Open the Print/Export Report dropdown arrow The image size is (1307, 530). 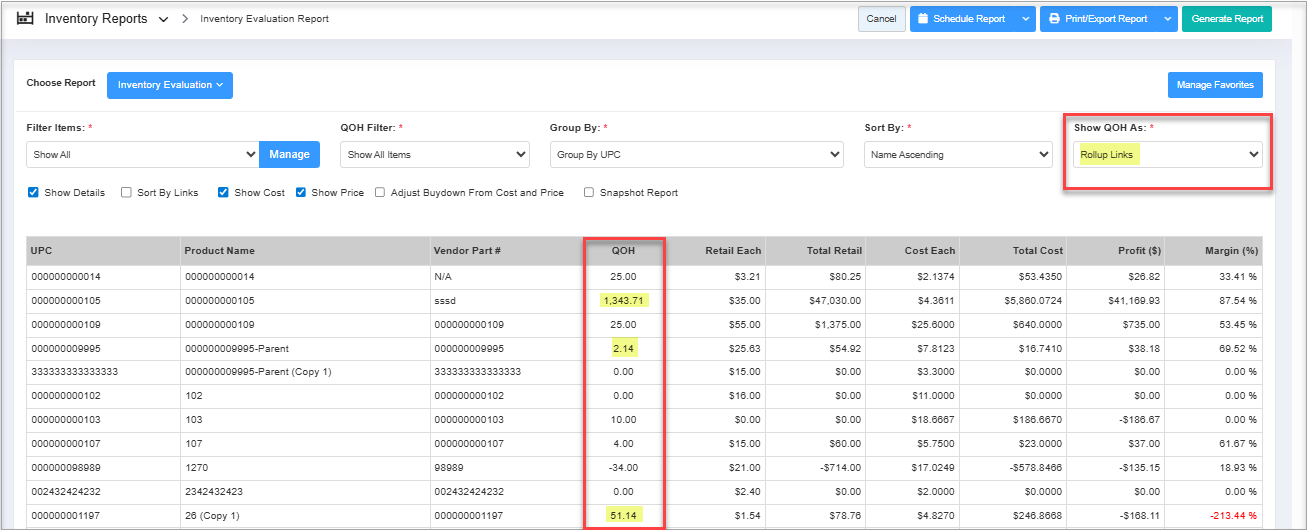coord(1167,19)
